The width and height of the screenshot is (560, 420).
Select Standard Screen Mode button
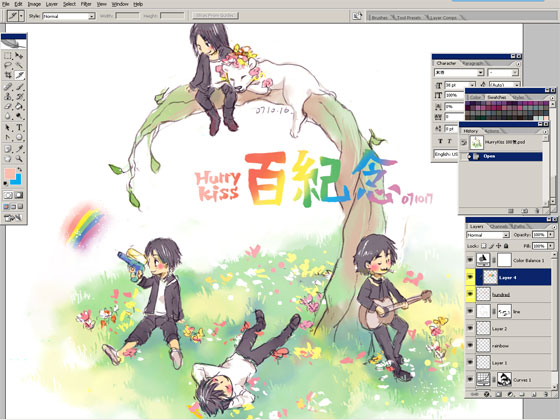6,207
